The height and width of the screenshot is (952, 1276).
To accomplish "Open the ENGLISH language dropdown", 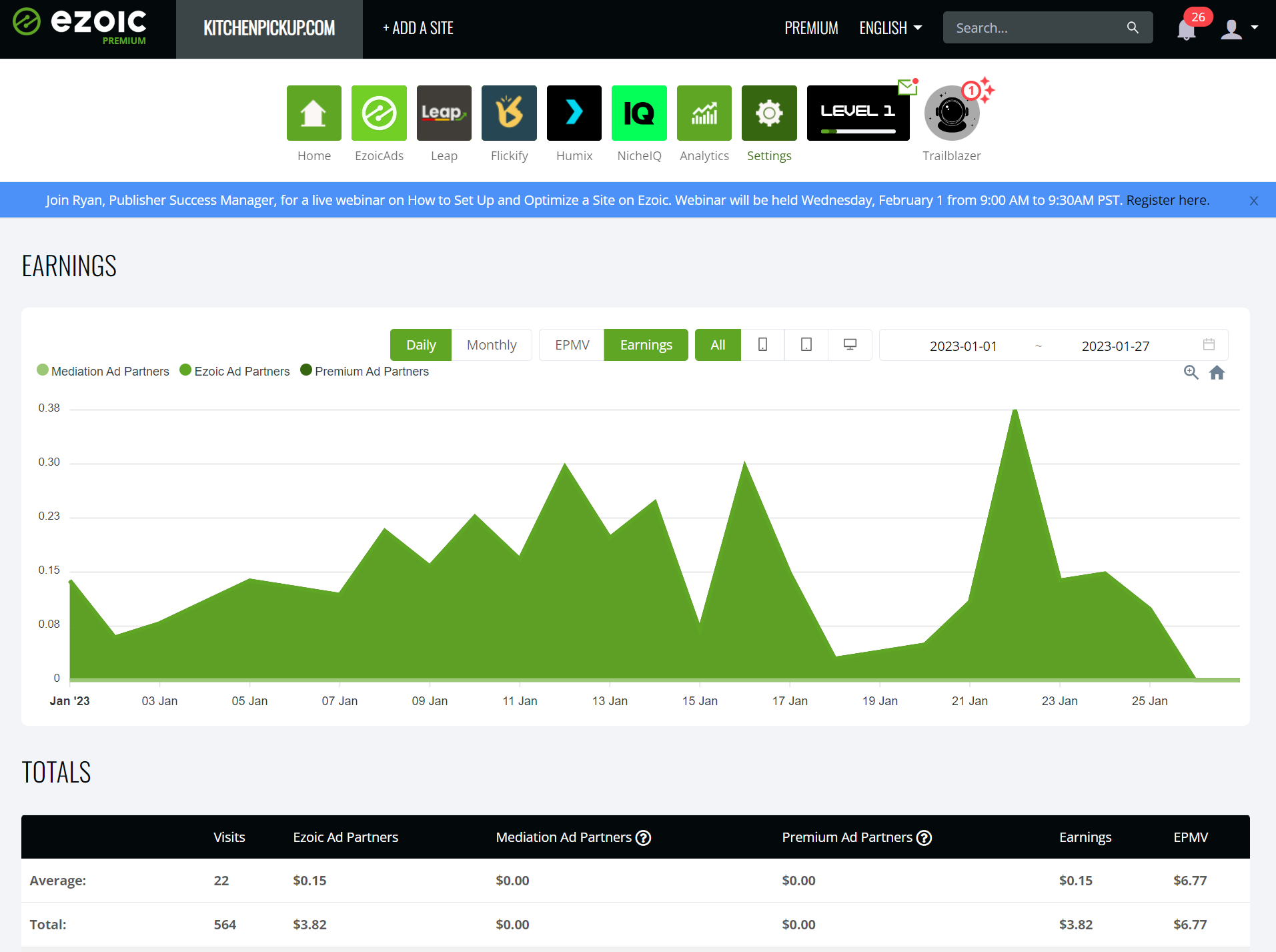I will tap(890, 28).
